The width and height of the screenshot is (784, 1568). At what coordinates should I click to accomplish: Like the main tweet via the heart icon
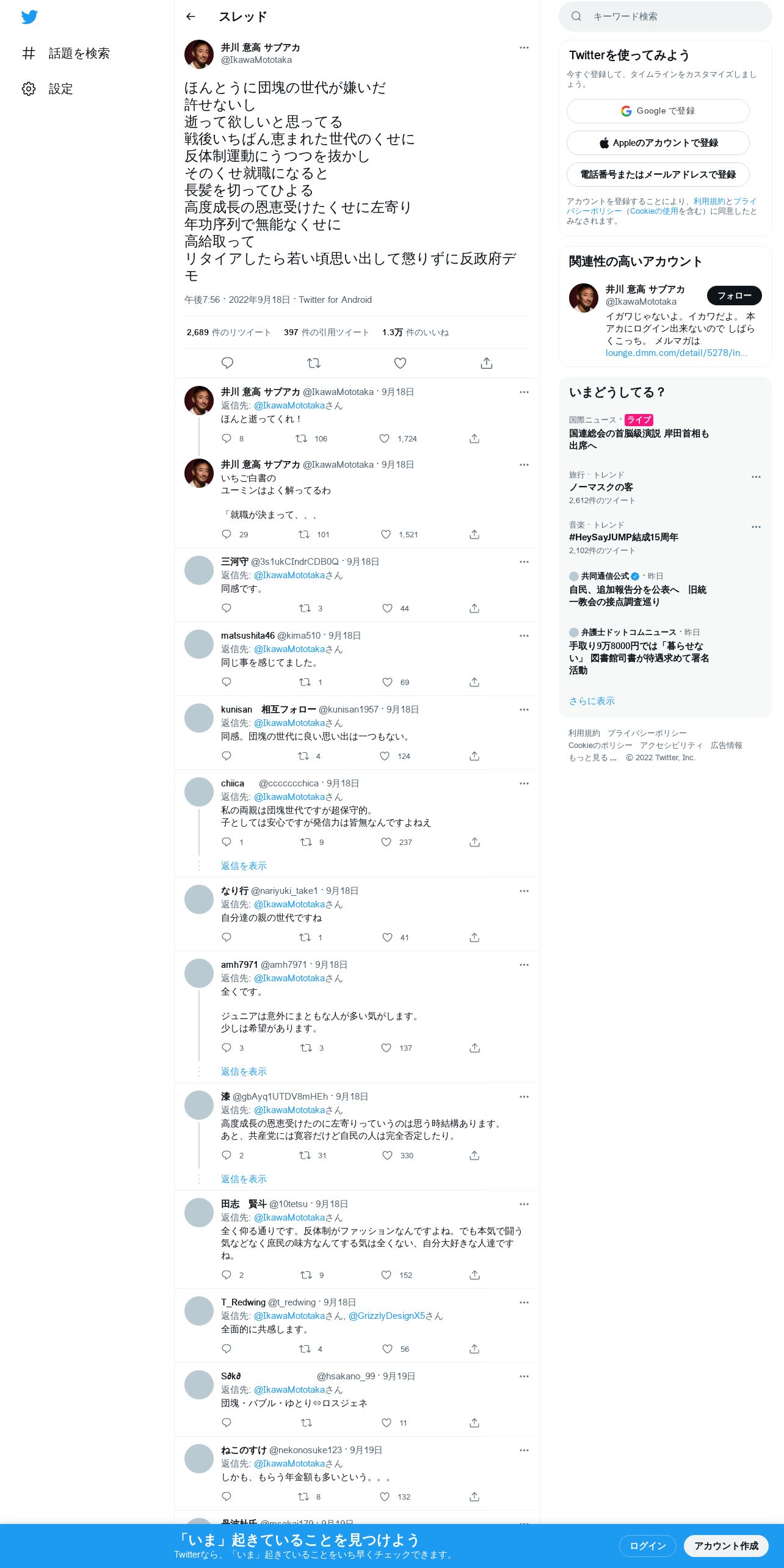pos(400,363)
